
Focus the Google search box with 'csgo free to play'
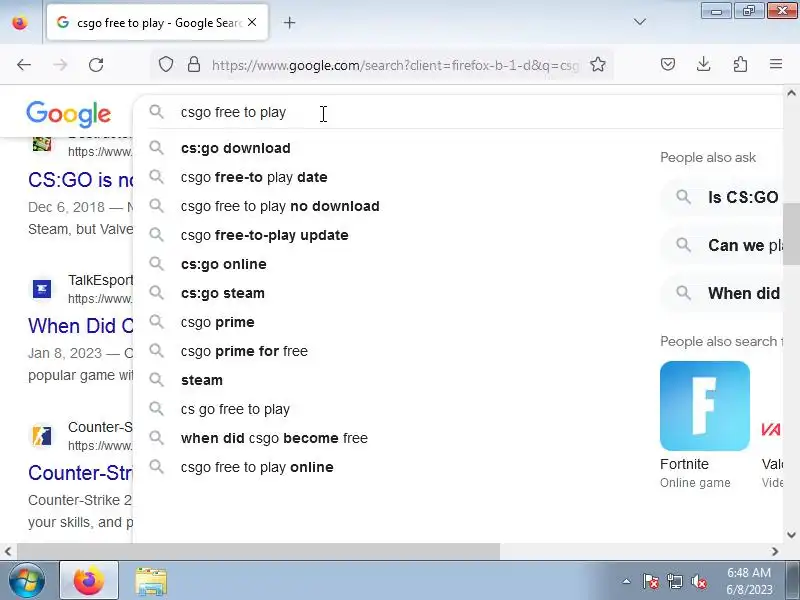[x=459, y=112]
